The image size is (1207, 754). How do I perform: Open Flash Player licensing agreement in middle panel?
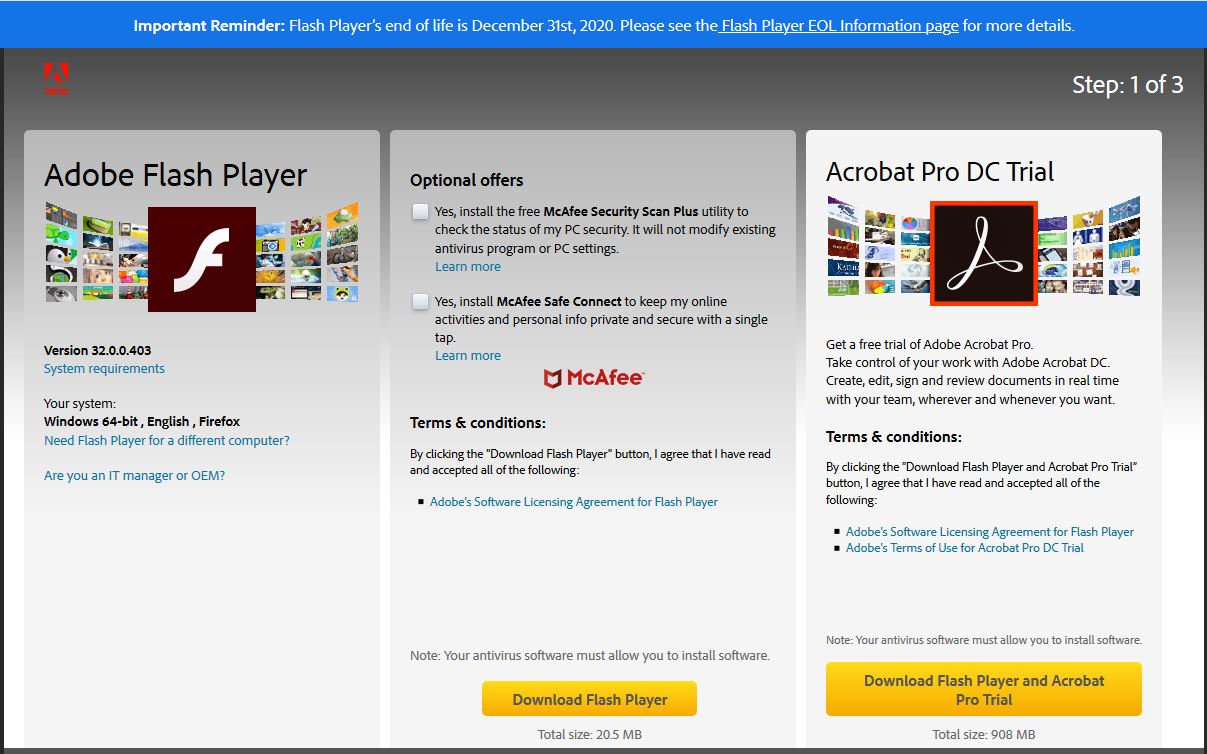[x=574, y=502]
